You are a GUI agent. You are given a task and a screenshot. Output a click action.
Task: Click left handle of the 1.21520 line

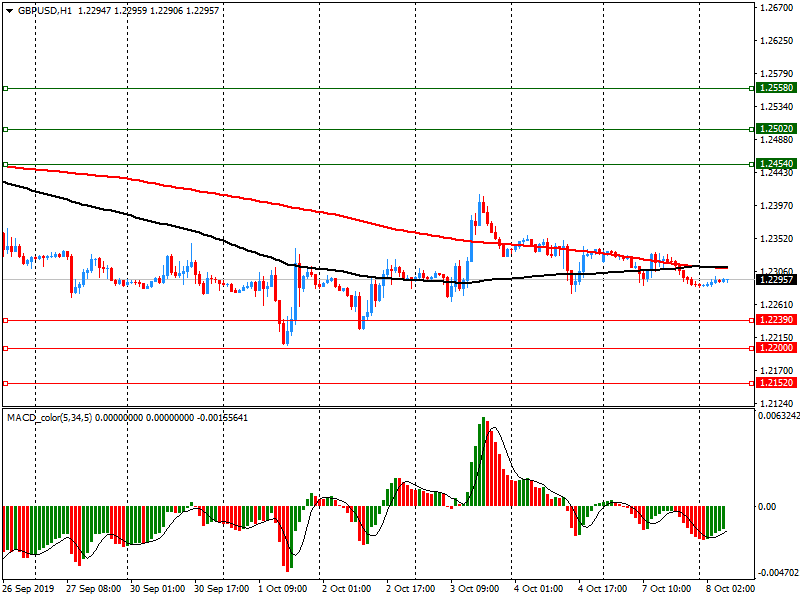(x=5, y=383)
